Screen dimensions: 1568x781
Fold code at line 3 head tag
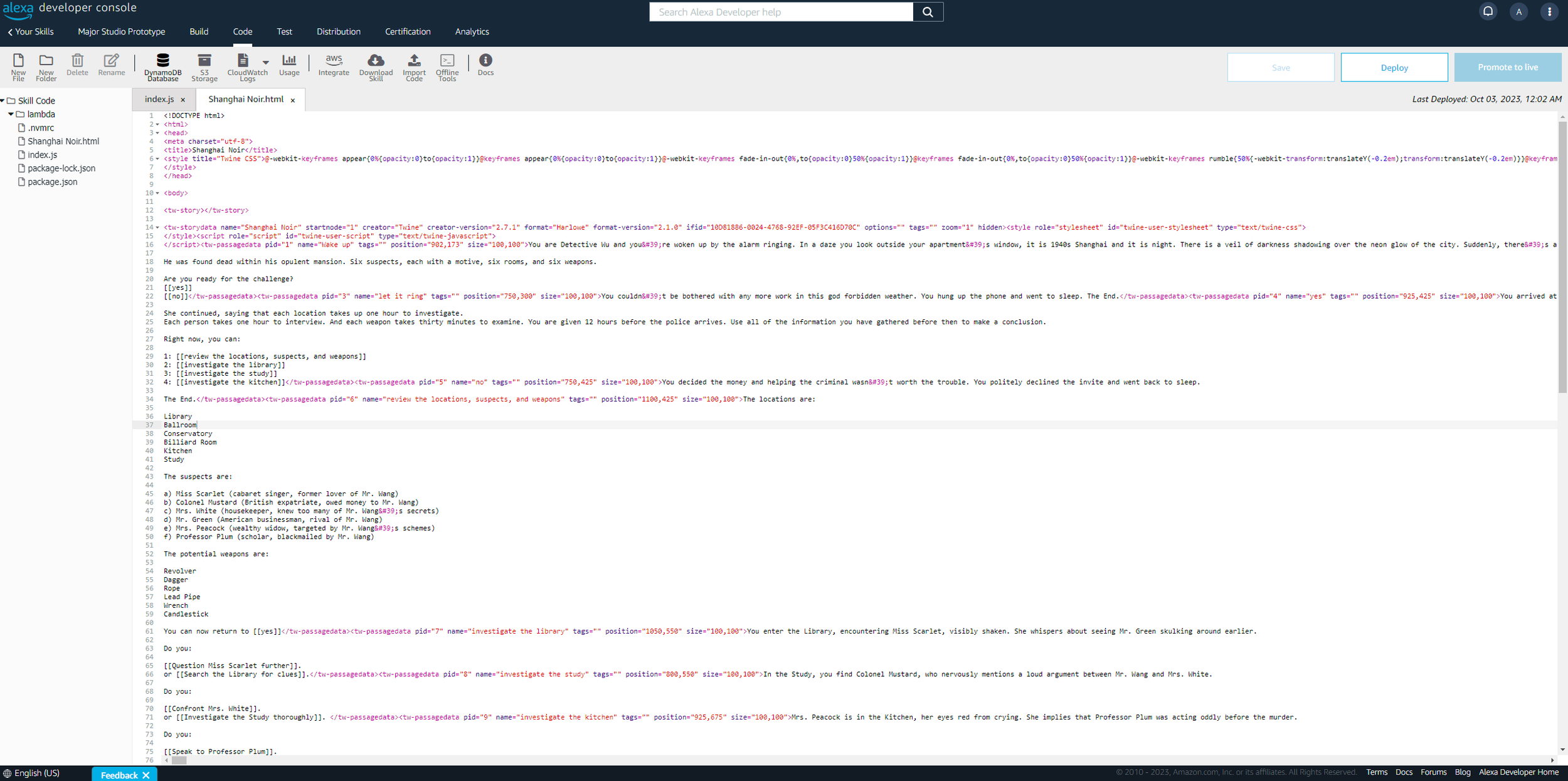[157, 133]
